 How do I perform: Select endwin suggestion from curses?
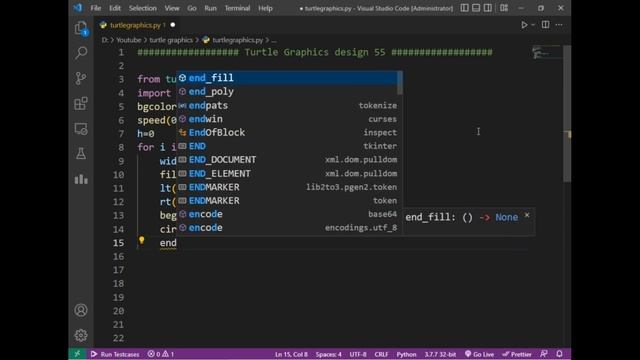coord(287,119)
